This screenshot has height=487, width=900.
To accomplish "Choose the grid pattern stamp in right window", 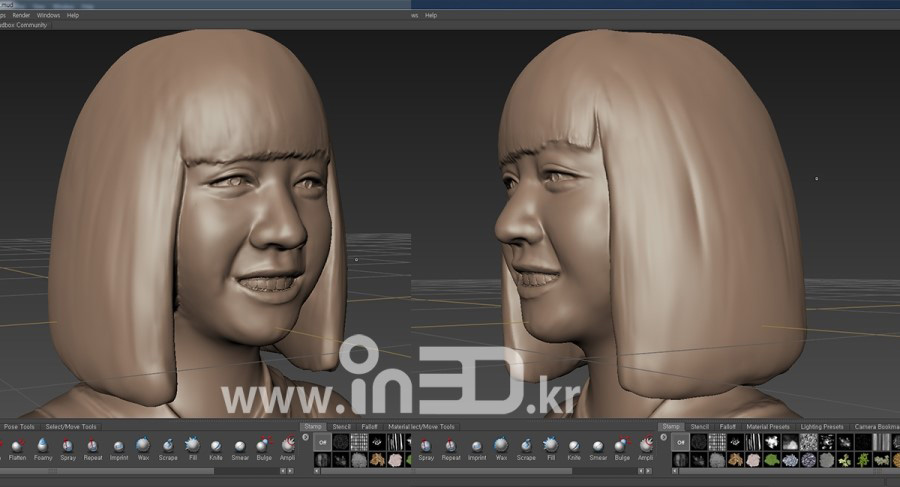I will pos(717,442).
